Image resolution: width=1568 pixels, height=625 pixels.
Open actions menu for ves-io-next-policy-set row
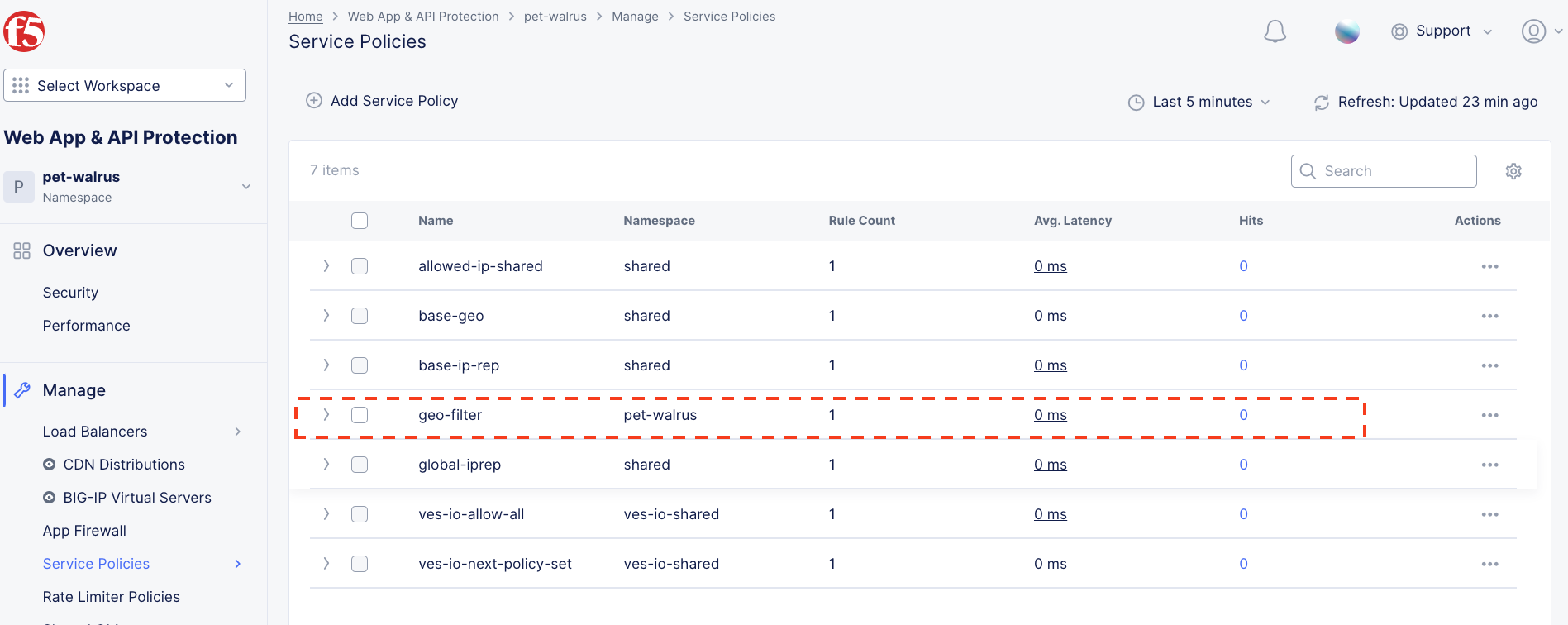click(x=1489, y=564)
